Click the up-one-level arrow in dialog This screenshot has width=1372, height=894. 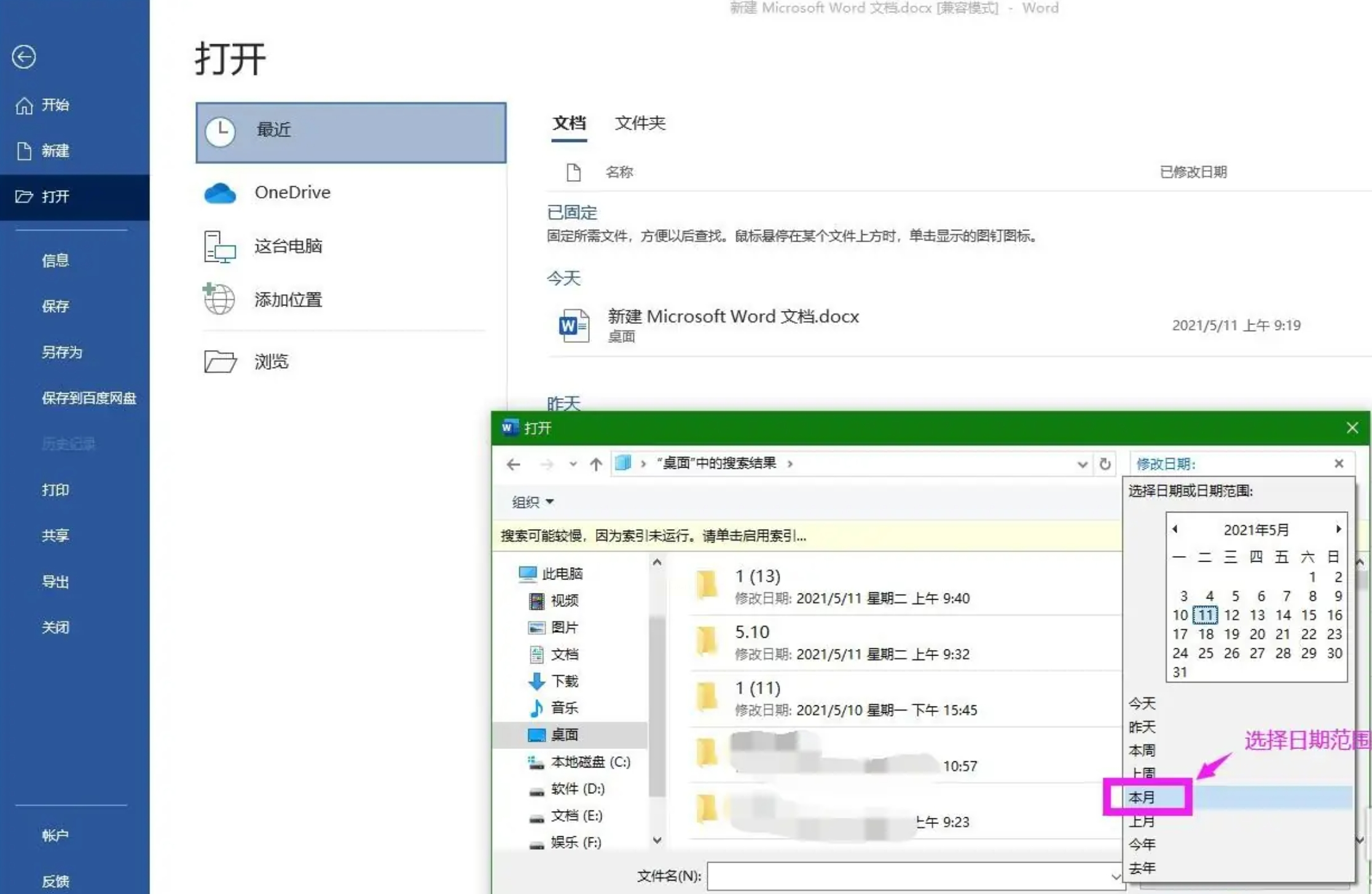coord(595,465)
